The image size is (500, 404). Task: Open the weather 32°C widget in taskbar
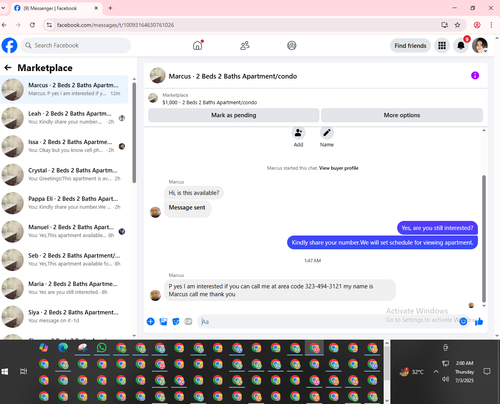pyautogui.click(x=412, y=371)
